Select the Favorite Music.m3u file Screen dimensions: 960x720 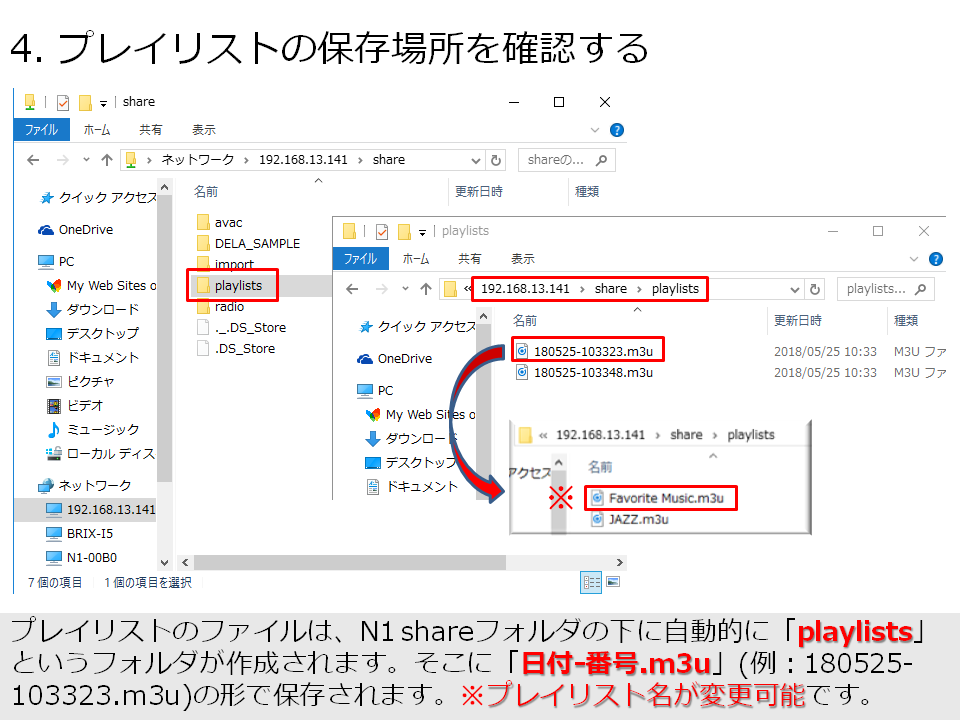click(666, 498)
